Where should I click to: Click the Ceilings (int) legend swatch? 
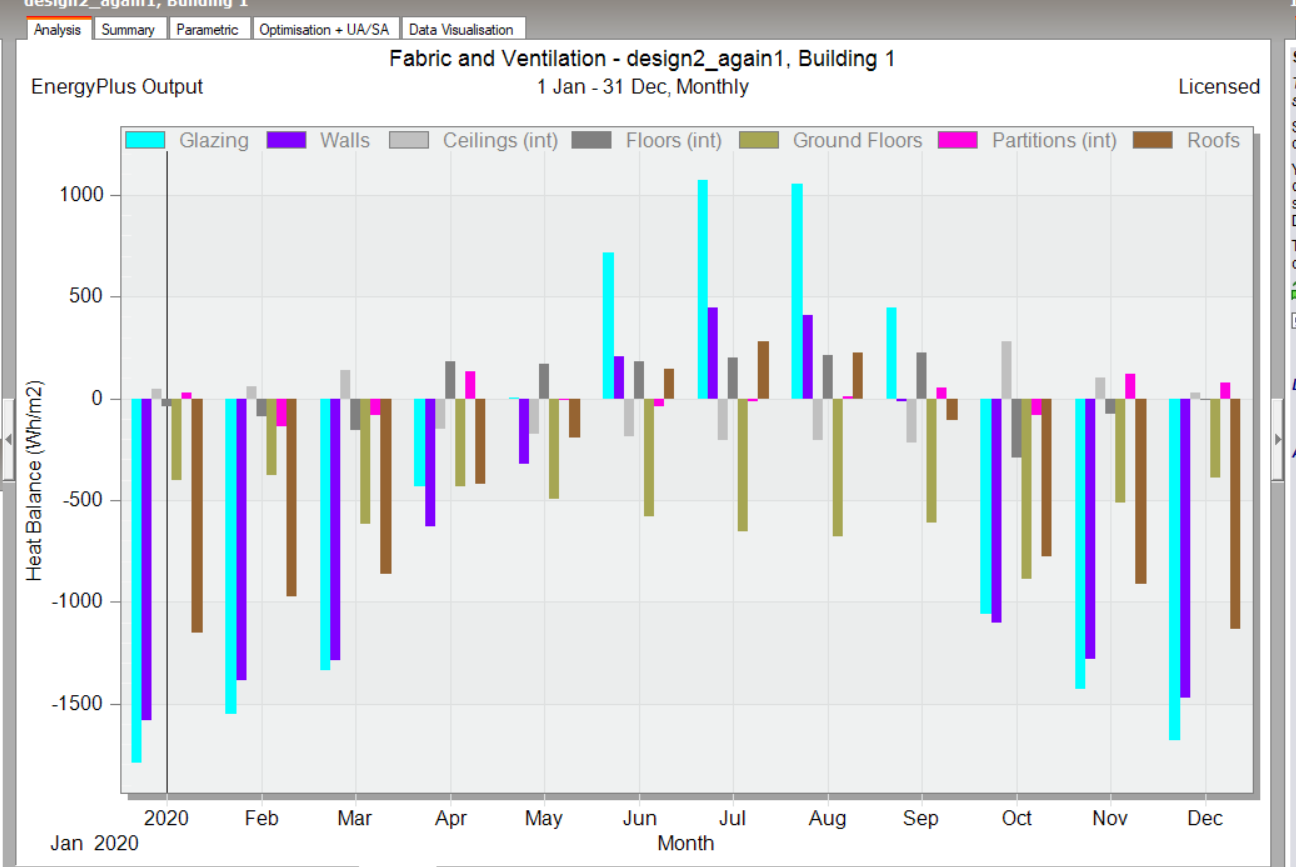coord(408,141)
